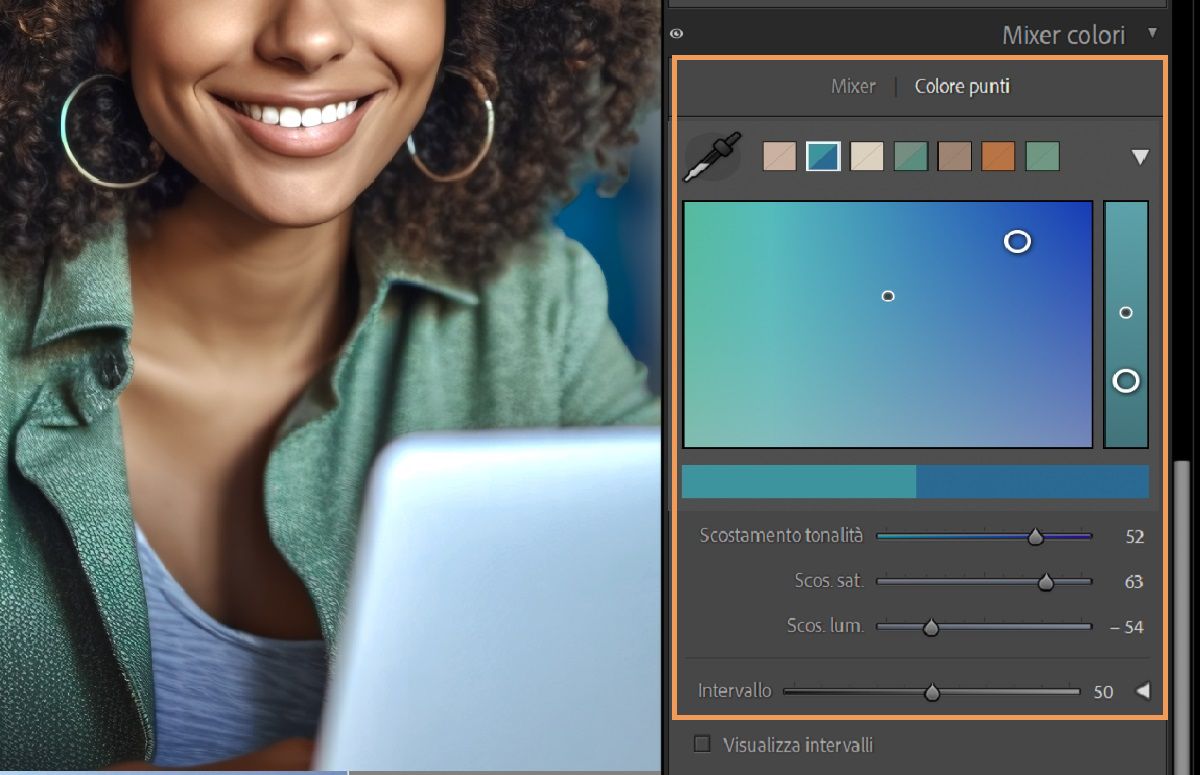Click the large ring on luminance strip
This screenshot has height=775, width=1200.
[x=1126, y=380]
